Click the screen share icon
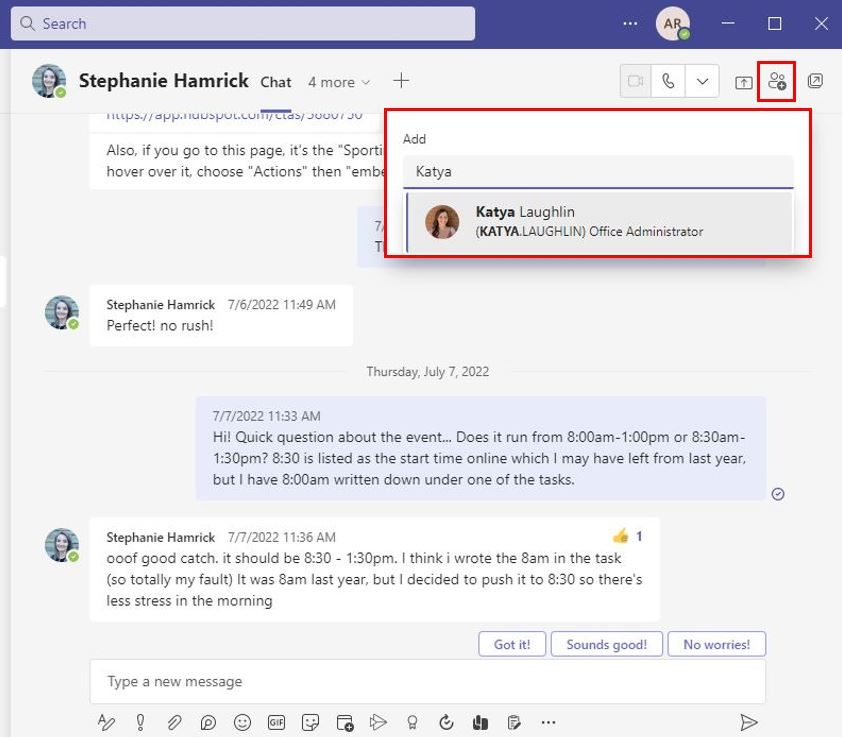842x737 pixels. [x=746, y=81]
